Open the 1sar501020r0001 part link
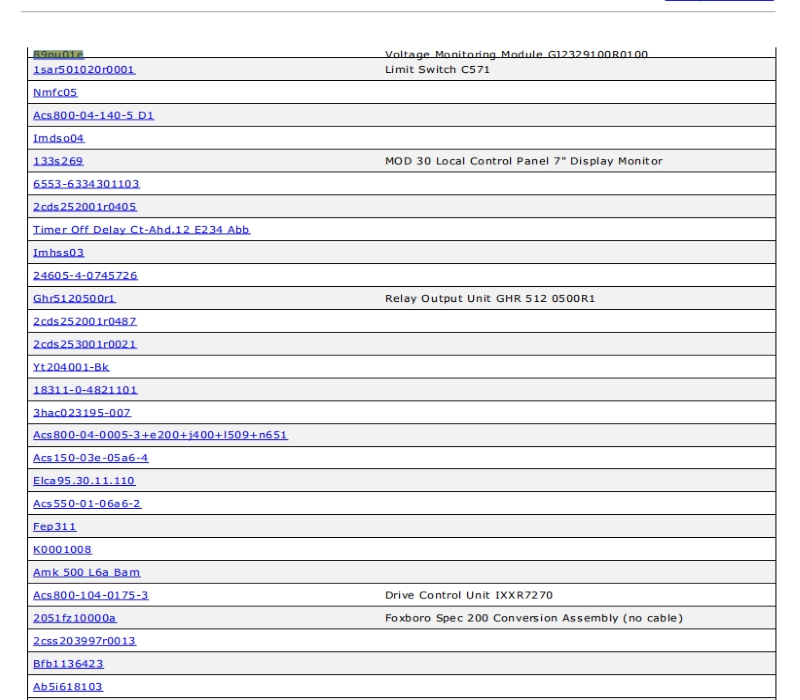800x700 pixels. (84, 70)
